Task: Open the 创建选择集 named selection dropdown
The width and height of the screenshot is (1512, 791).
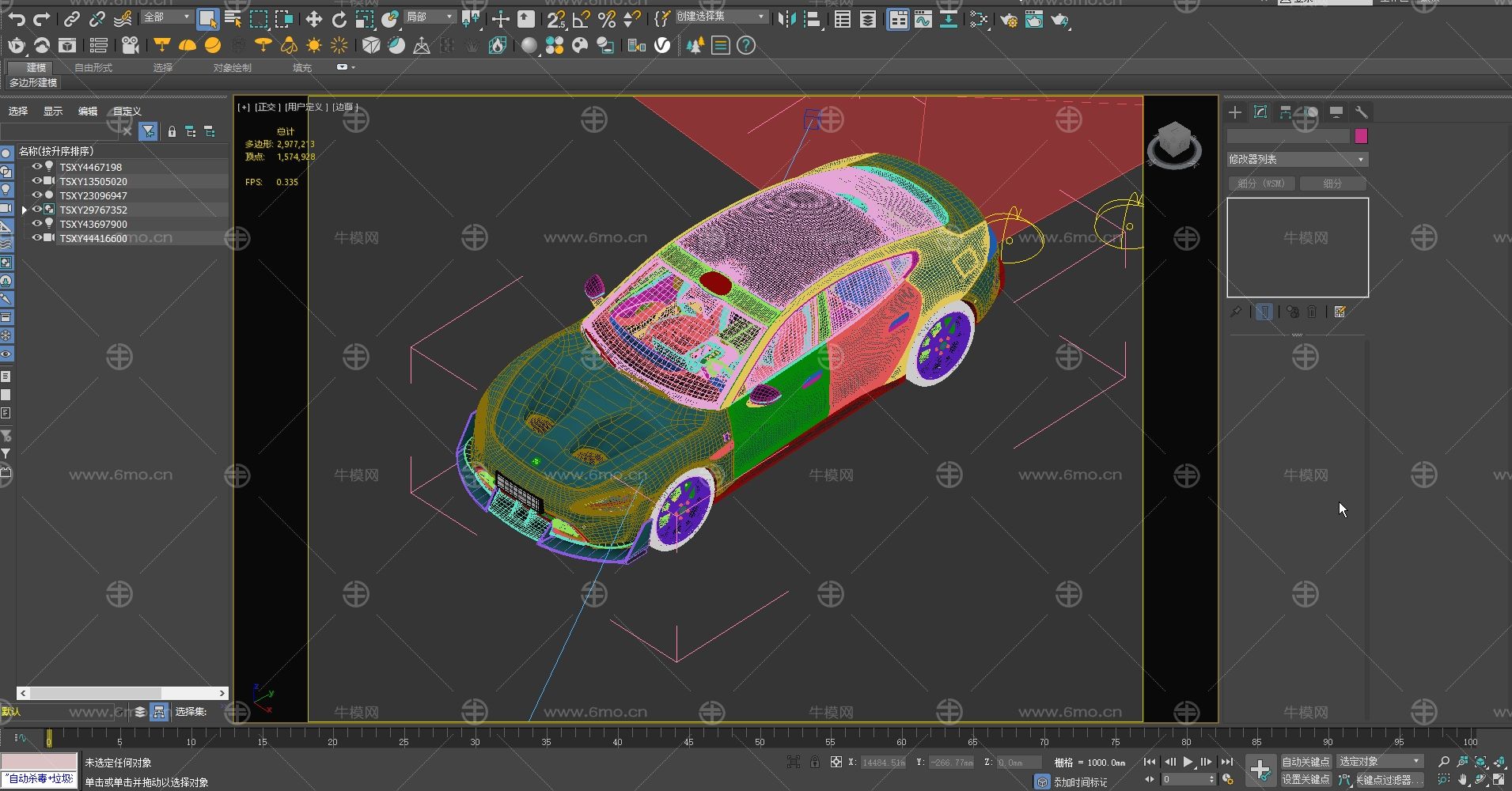Action: coord(721,17)
